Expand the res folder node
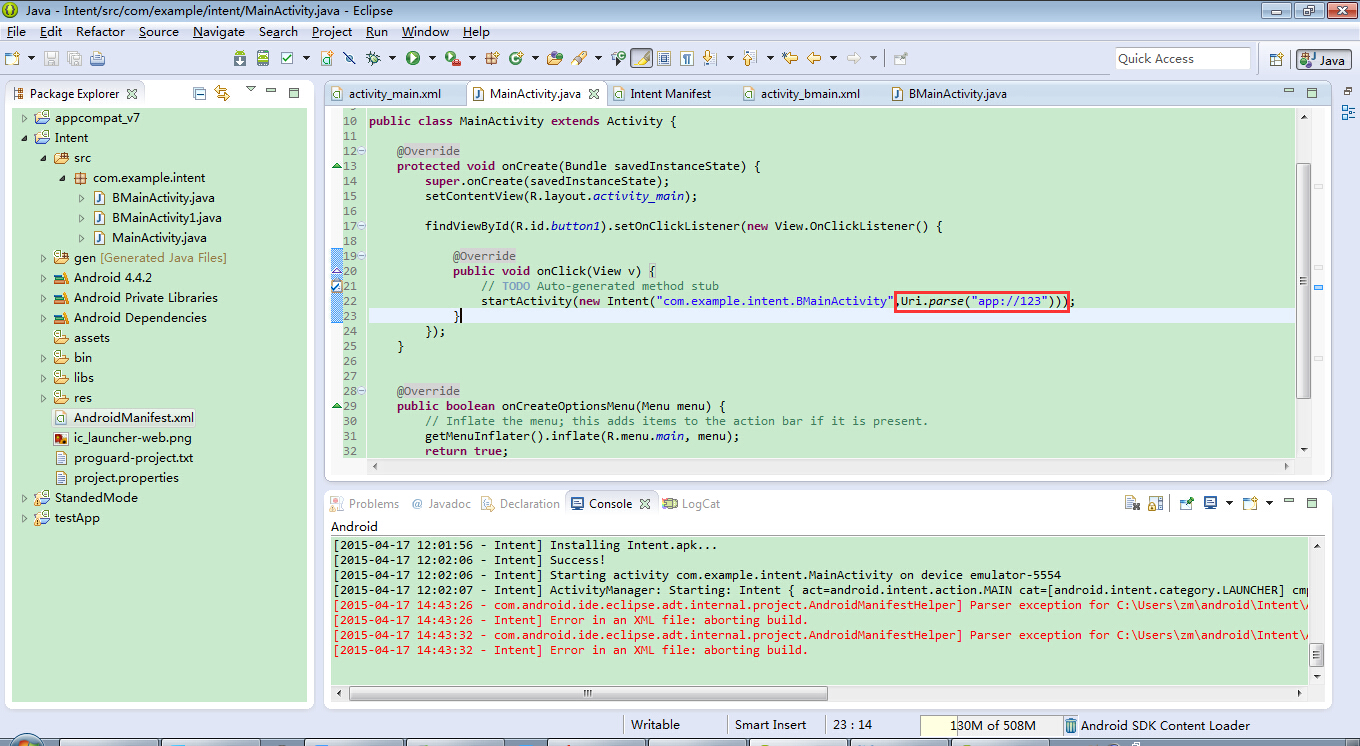This screenshot has width=1360, height=746. click(44, 398)
